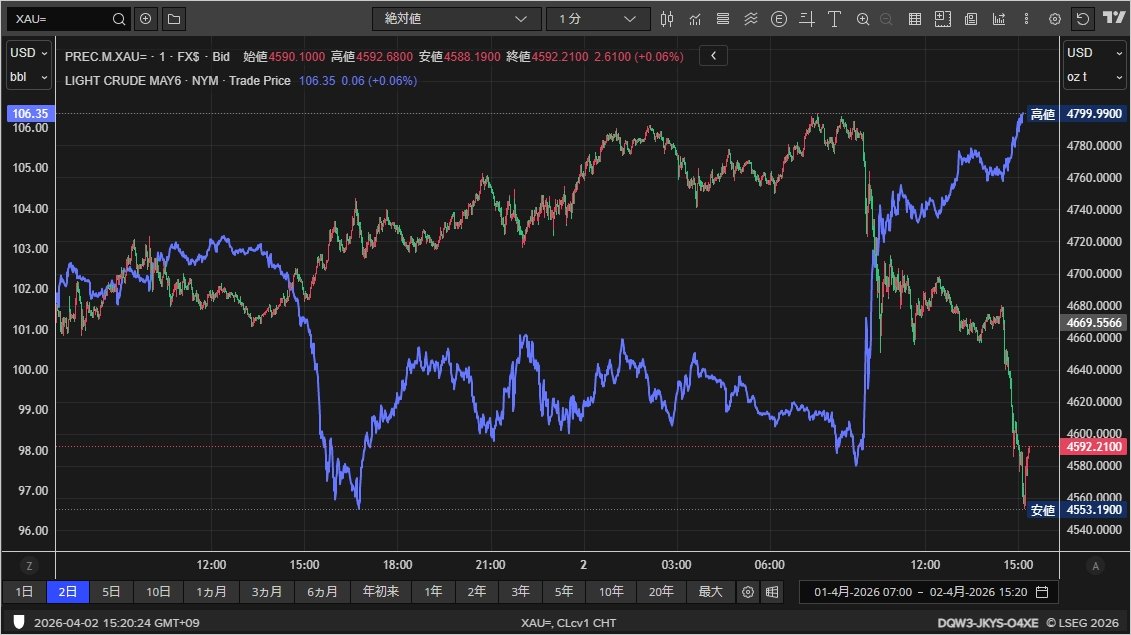1131x635 pixels.
Task: Choose the 年初来 year-to-date button
Action: pyautogui.click(x=381, y=592)
